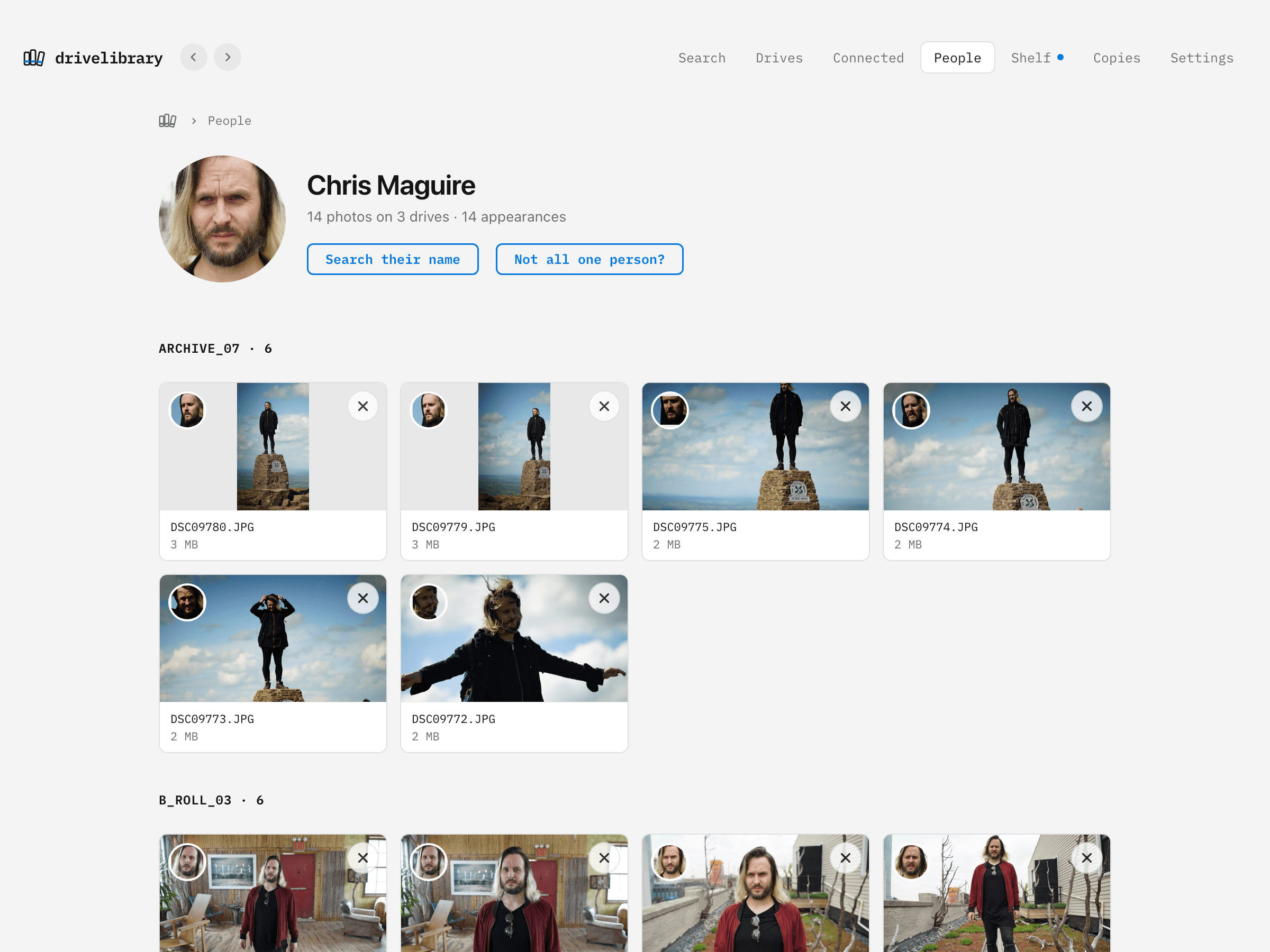Open the DSC09780.JPG photo thumbnail
The image size is (1270, 952).
click(x=273, y=446)
